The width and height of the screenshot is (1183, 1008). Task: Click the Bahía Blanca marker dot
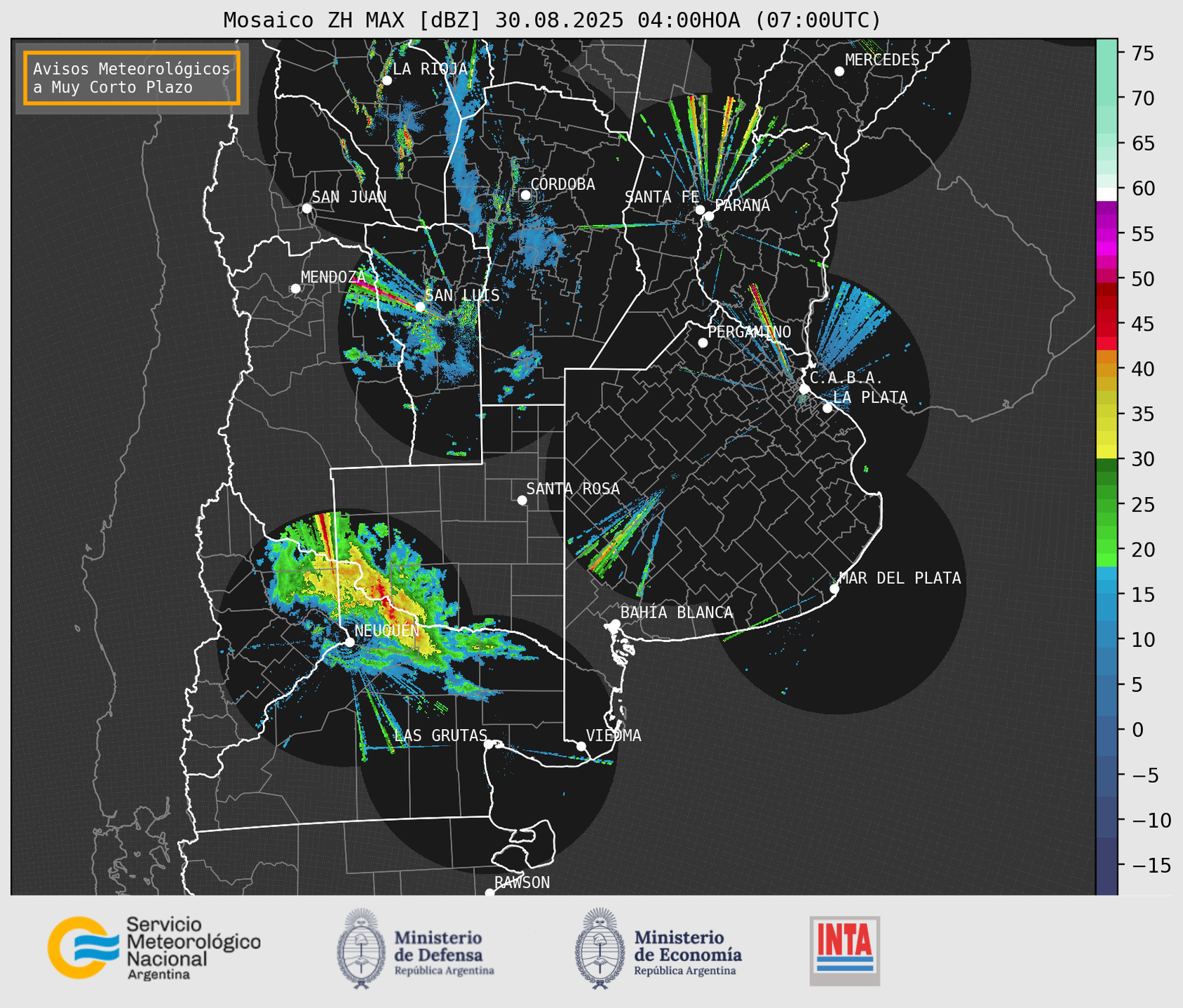615,624
